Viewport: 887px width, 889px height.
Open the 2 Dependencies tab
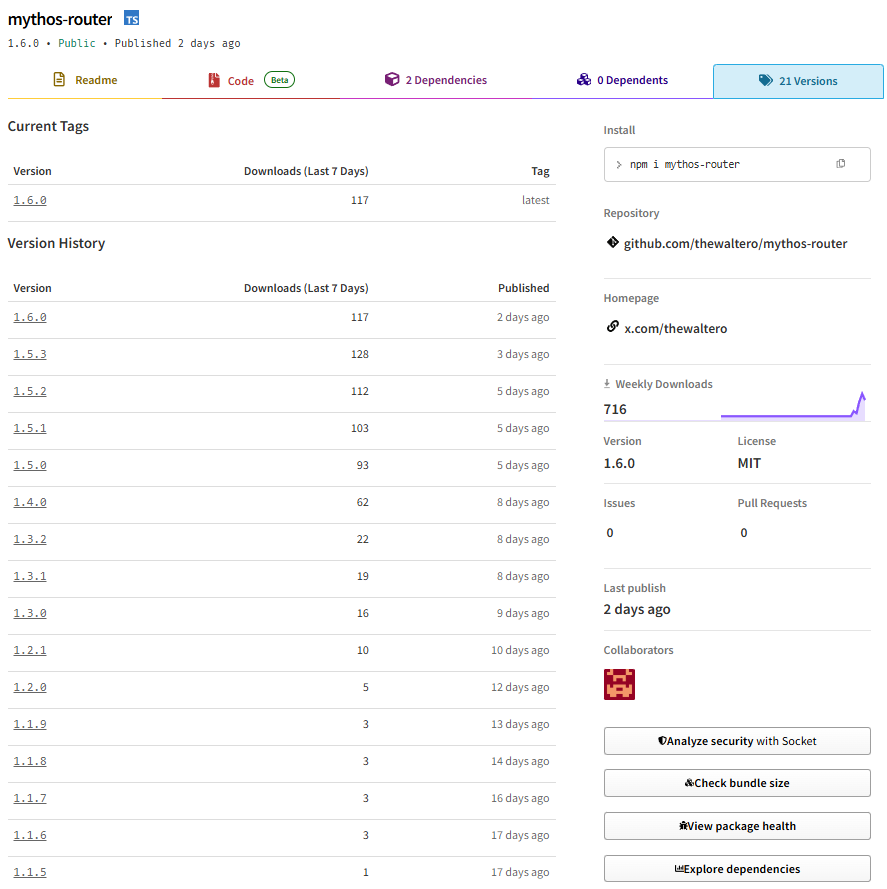click(436, 81)
